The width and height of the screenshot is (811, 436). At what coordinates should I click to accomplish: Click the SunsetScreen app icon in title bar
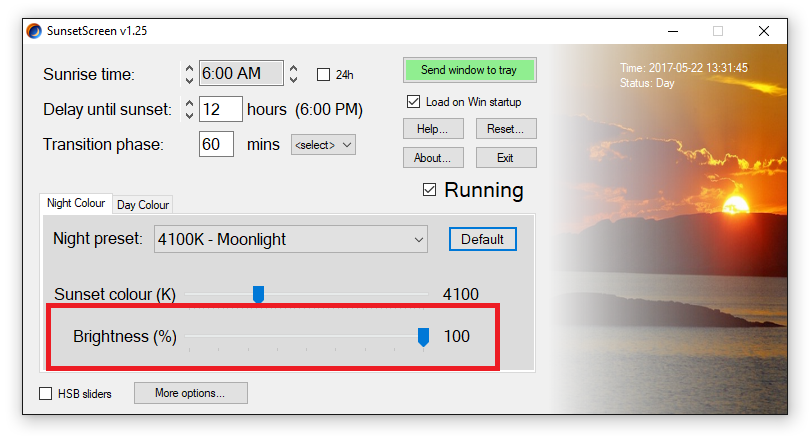(x=34, y=31)
